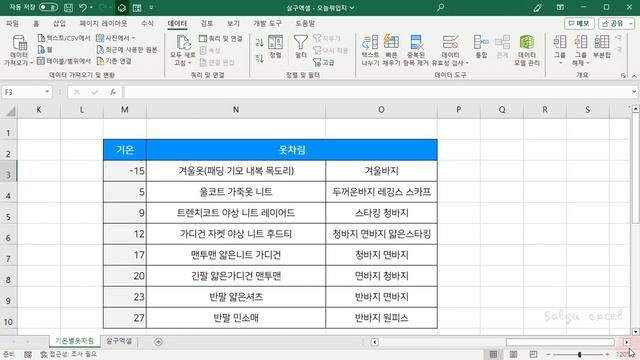The image size is (640, 360).
Task: Click zoom out minus button
Action: (548, 354)
